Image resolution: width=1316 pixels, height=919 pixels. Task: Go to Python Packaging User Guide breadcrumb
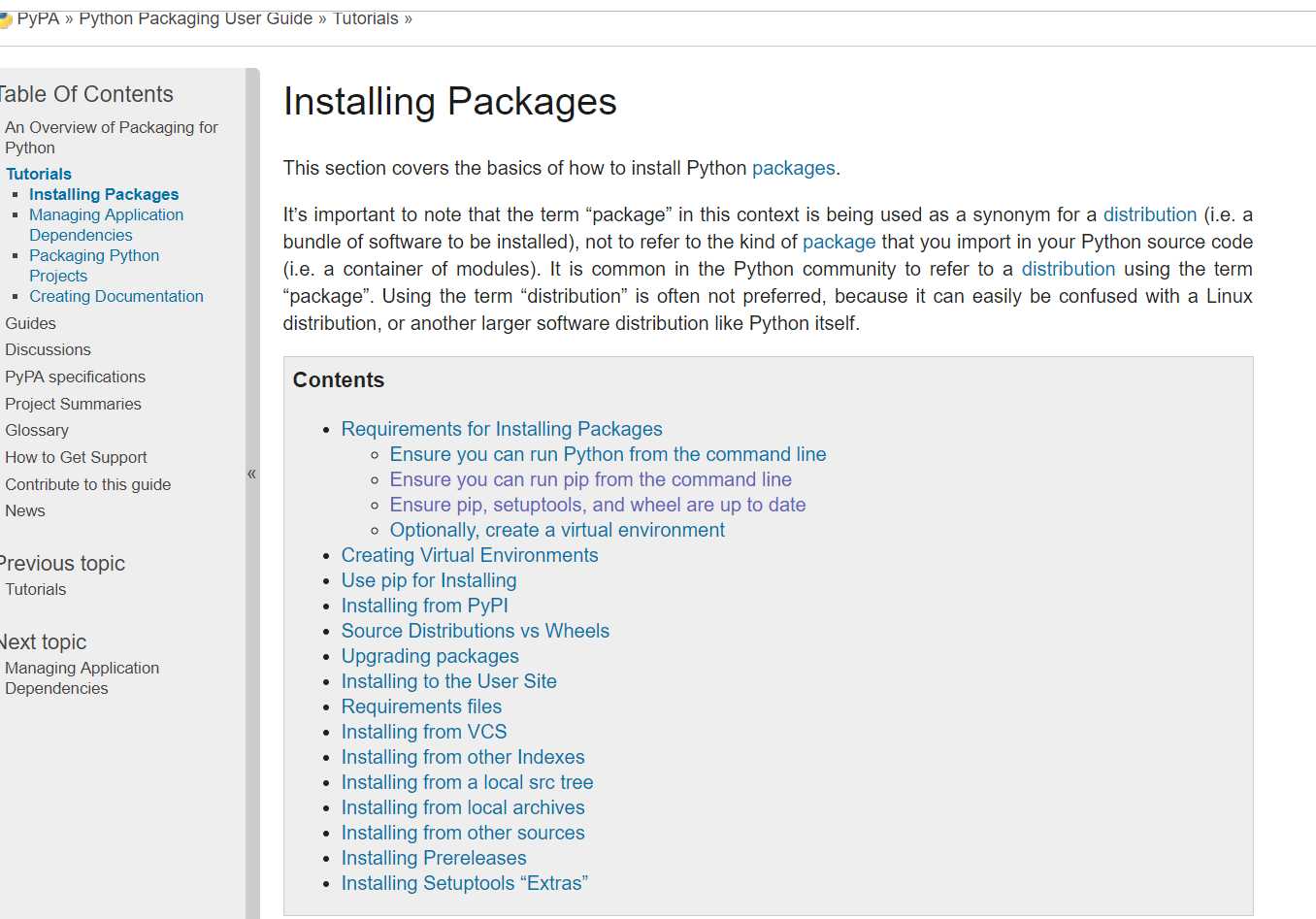pos(196,18)
